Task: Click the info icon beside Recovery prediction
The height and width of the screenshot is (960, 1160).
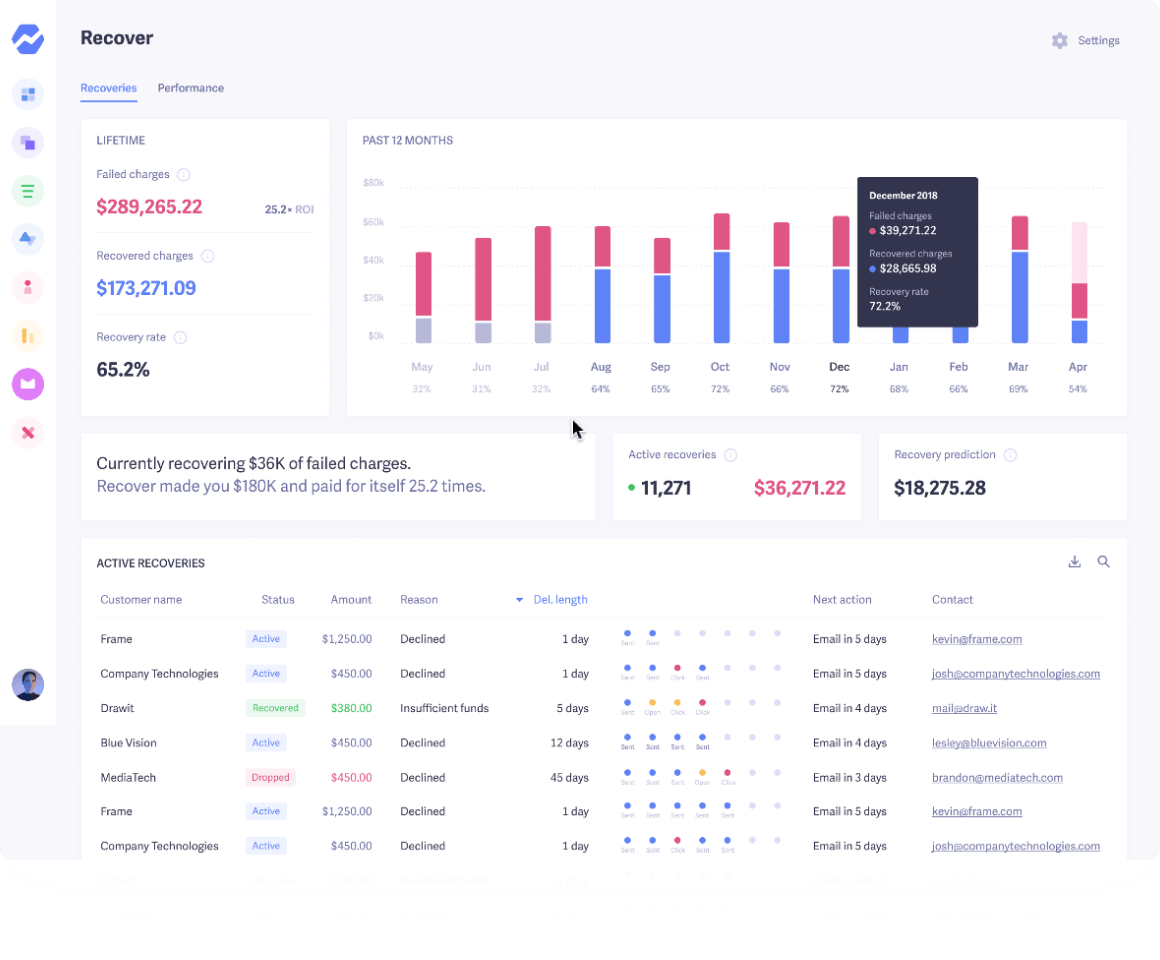Action: point(1010,455)
